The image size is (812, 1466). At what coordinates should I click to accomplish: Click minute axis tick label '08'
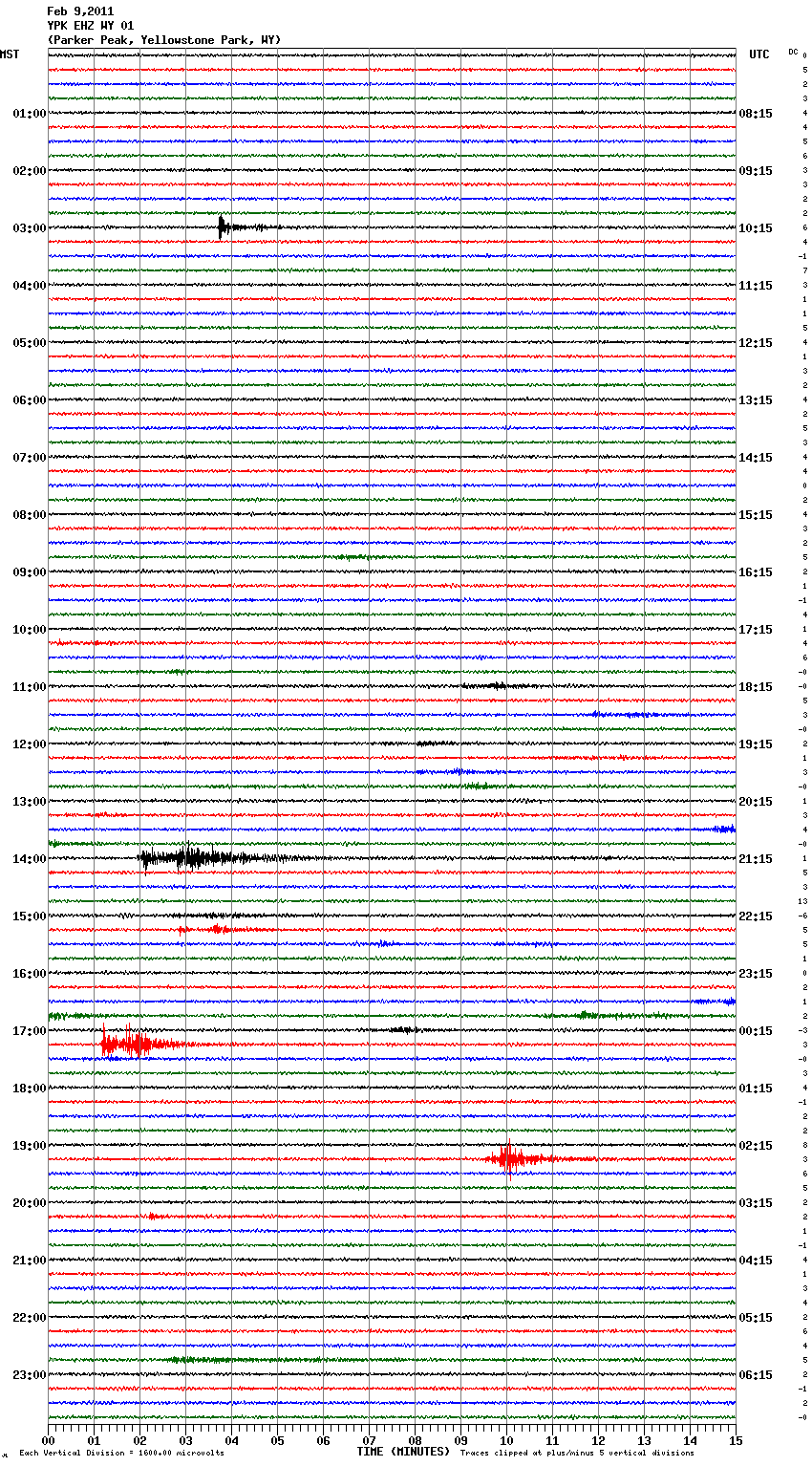click(415, 1440)
